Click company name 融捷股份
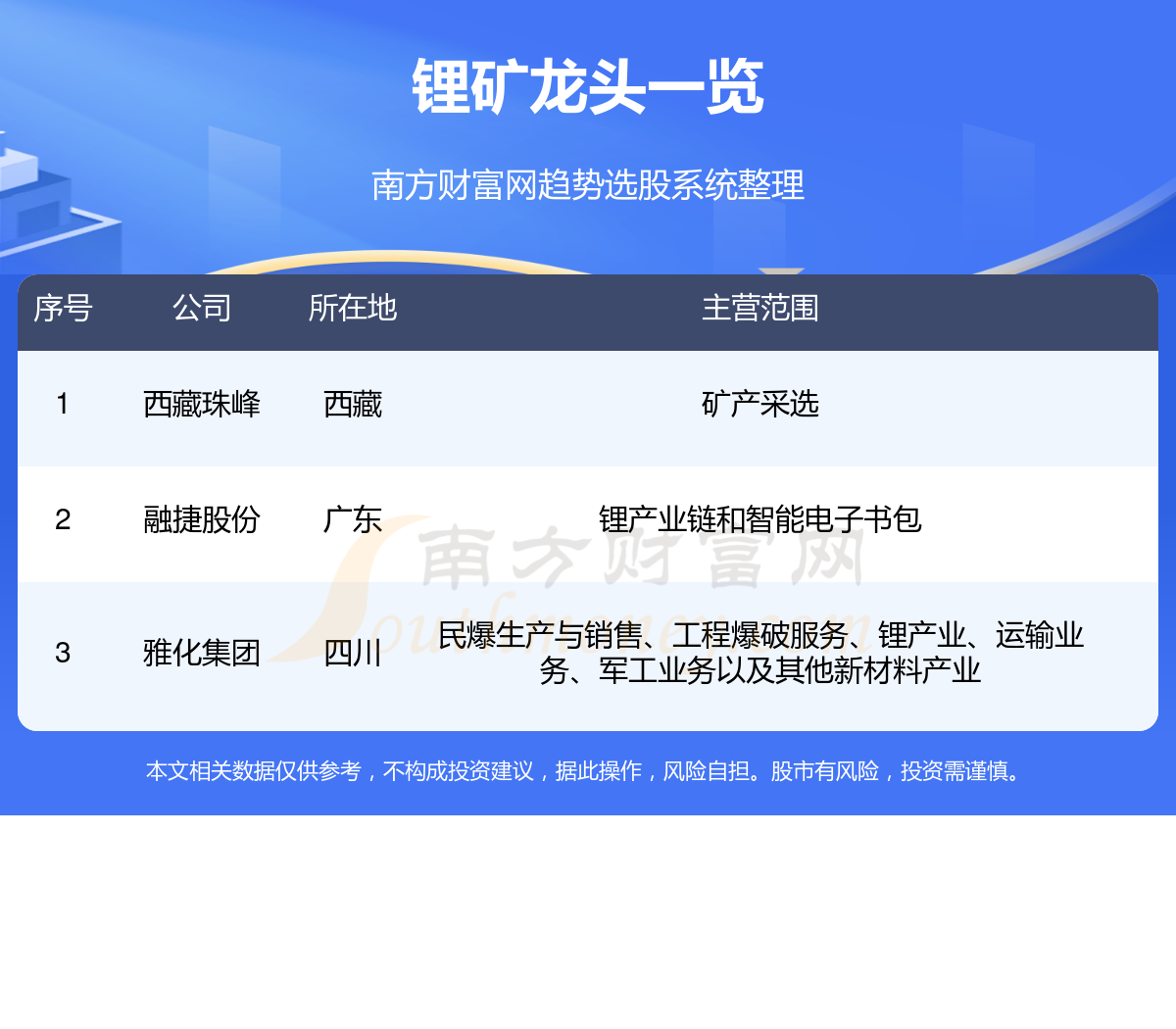Image resolution: width=1176 pixels, height=1029 pixels. pos(202,519)
